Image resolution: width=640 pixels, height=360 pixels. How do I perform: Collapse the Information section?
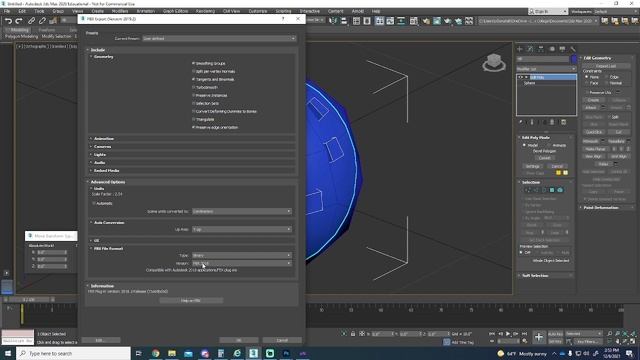tap(102, 286)
